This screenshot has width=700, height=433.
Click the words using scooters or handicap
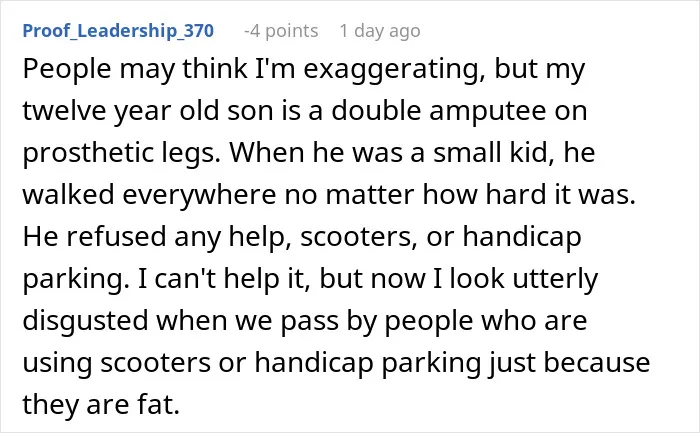[x=198, y=363]
